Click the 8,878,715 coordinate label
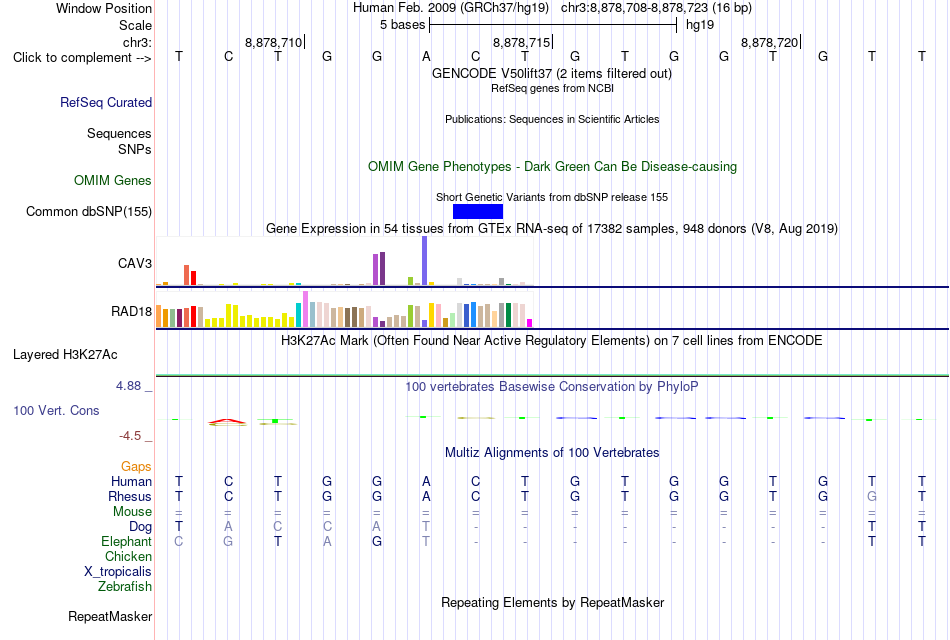Screen dimensions: 950x640 [521, 42]
